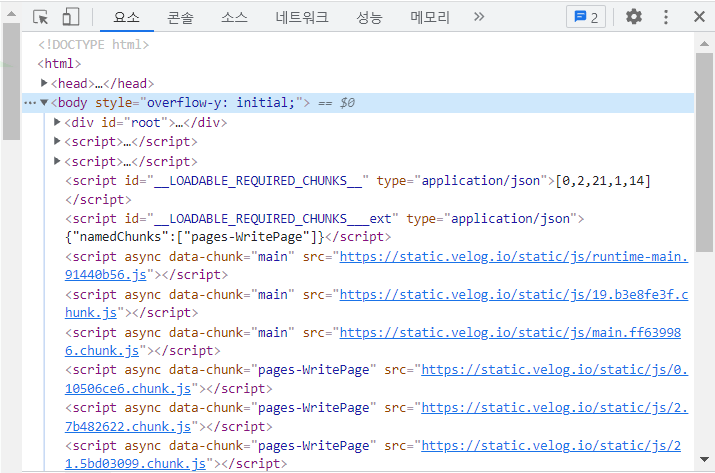Select the html element line
This screenshot has width=715, height=473.
point(59,64)
